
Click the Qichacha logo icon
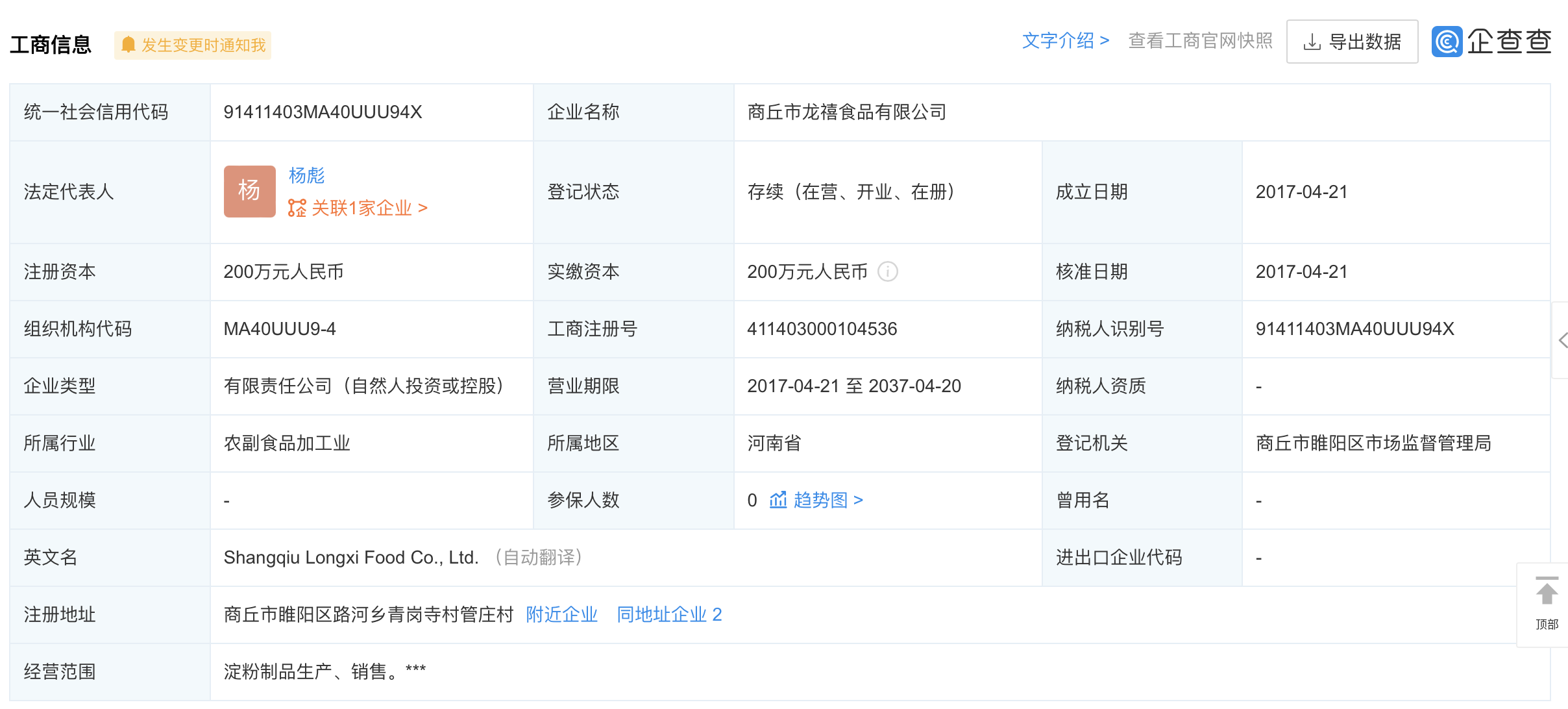(1447, 42)
